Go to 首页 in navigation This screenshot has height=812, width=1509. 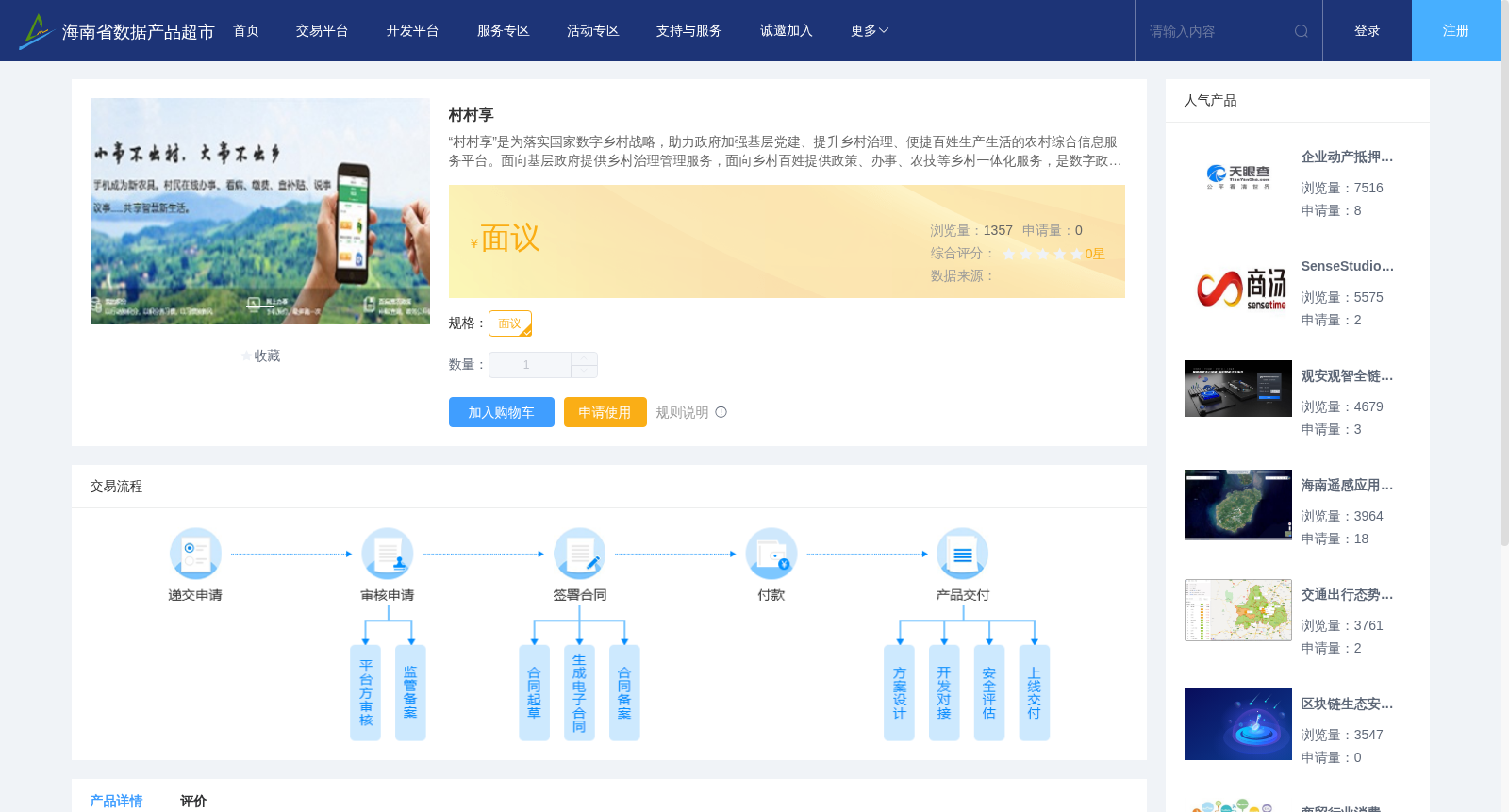coord(246,31)
